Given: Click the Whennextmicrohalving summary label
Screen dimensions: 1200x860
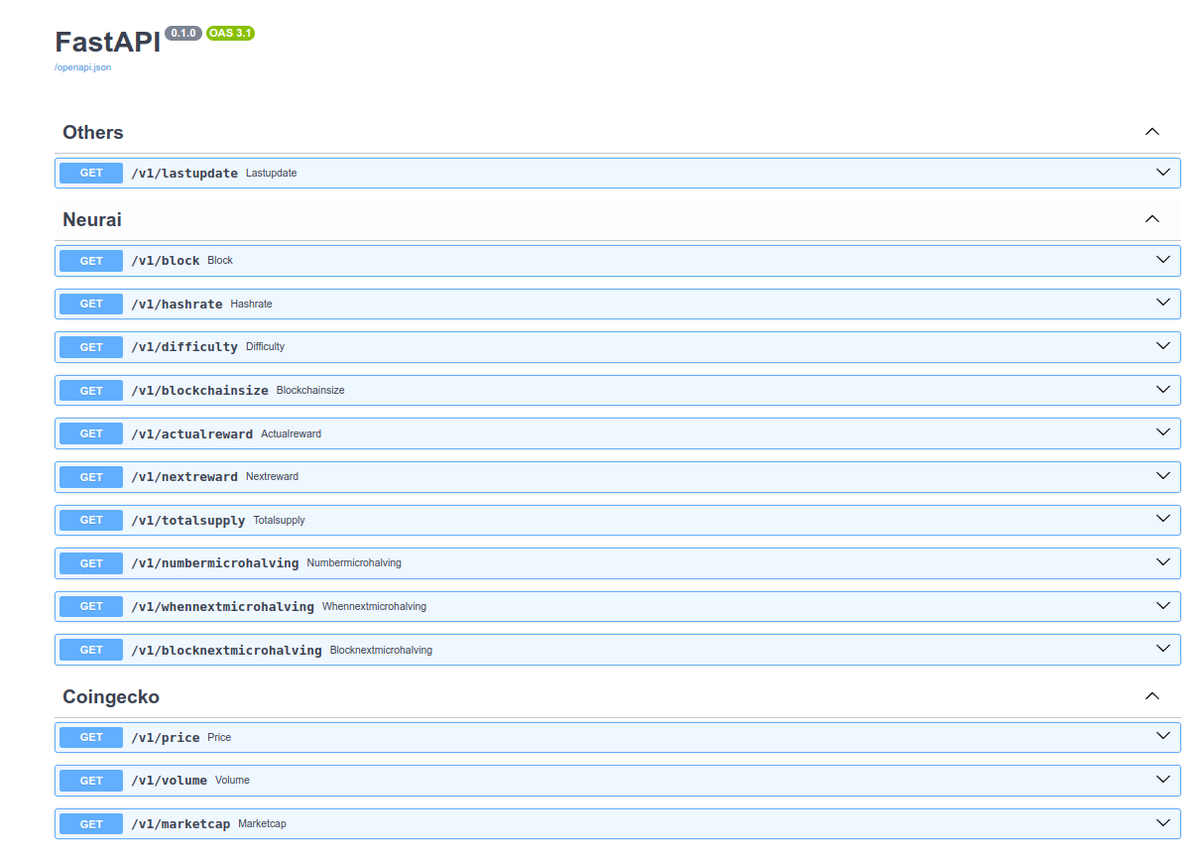Looking at the screenshot, I should [374, 607].
